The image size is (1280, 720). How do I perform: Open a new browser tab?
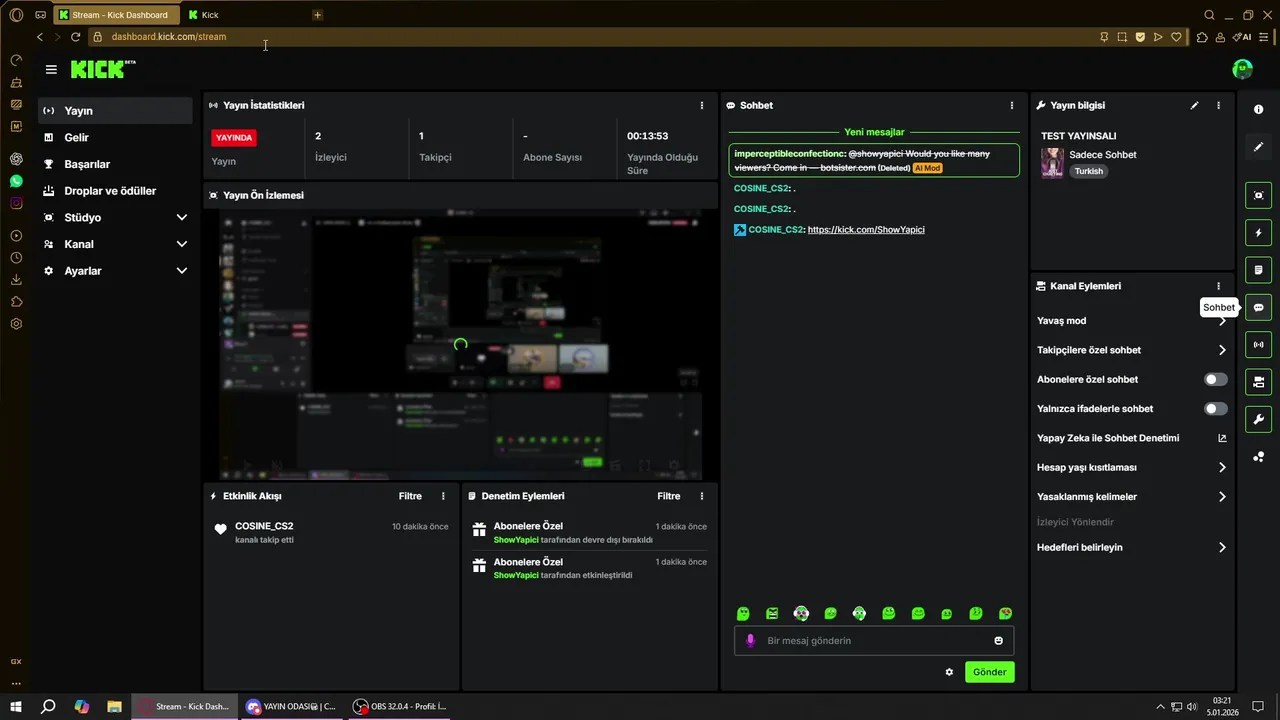click(317, 15)
